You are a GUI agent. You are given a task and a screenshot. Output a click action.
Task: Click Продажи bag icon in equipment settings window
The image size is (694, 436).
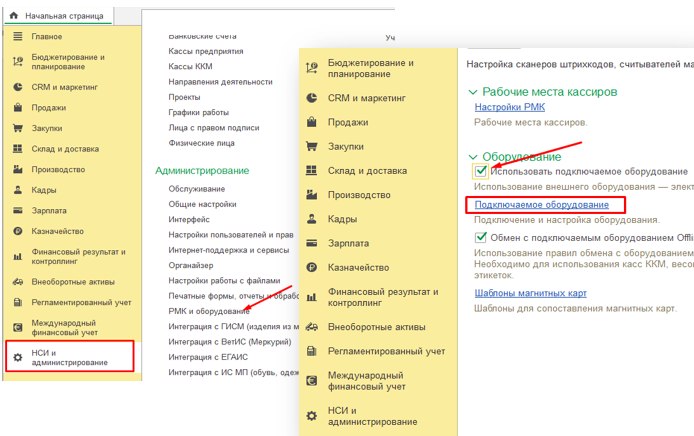pos(312,122)
